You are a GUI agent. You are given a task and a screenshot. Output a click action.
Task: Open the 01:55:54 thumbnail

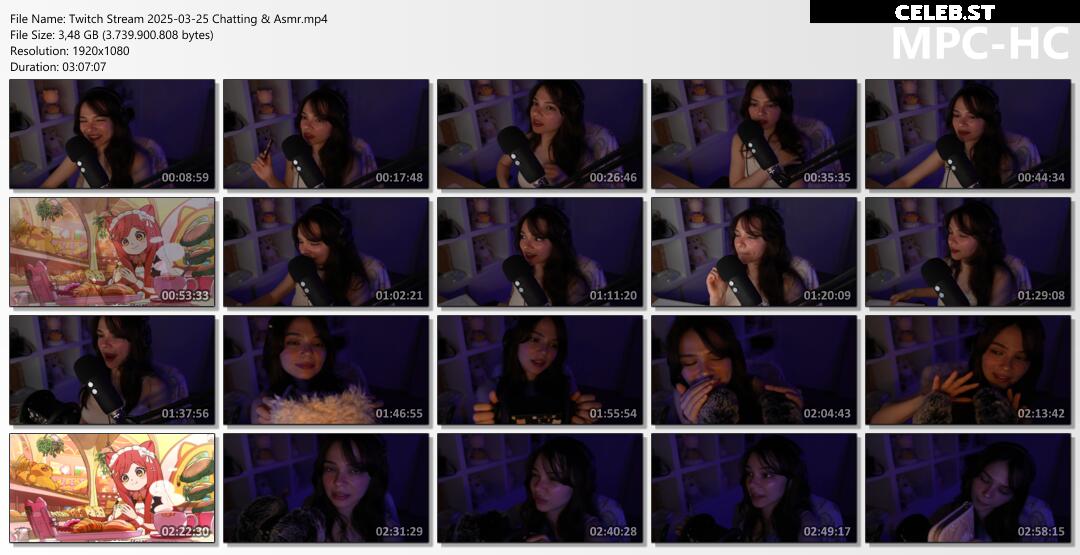click(x=540, y=370)
